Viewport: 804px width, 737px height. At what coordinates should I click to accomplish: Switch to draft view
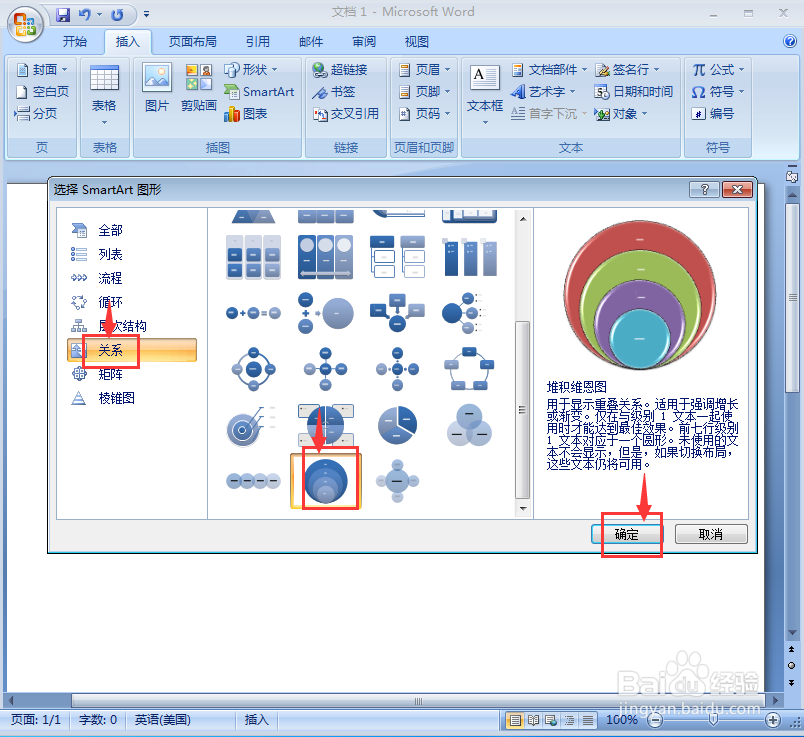tap(588, 721)
